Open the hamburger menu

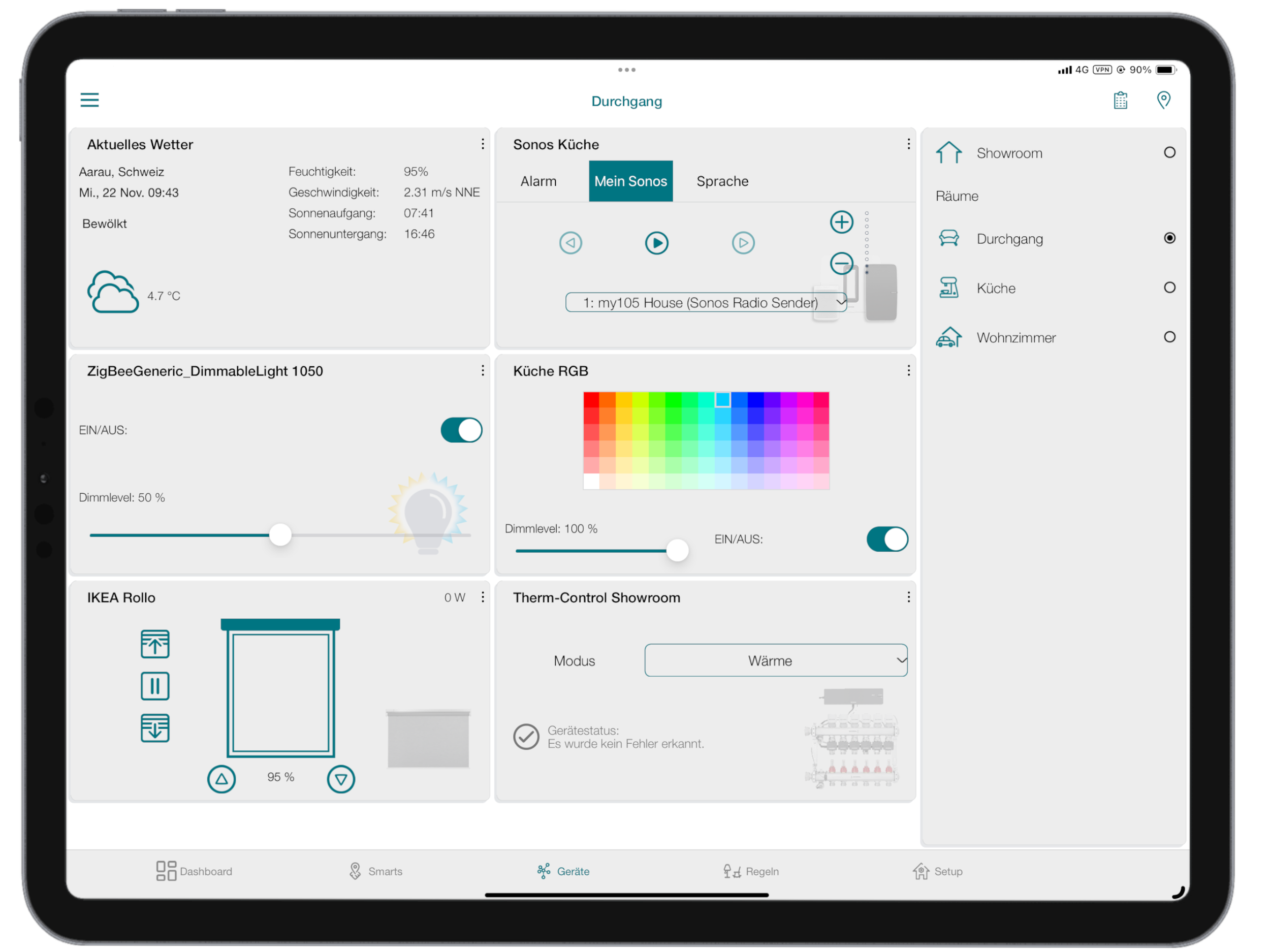coord(89,100)
